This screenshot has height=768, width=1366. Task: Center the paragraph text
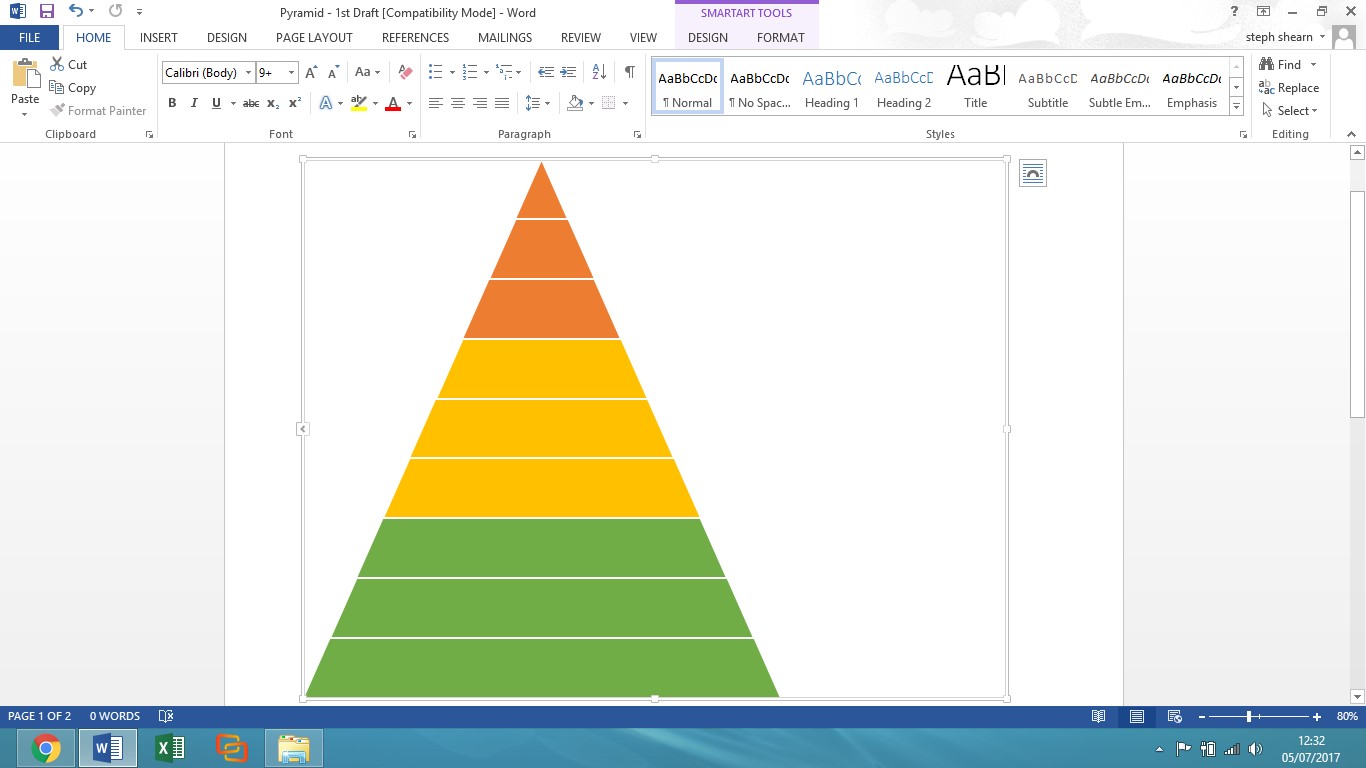click(x=458, y=103)
